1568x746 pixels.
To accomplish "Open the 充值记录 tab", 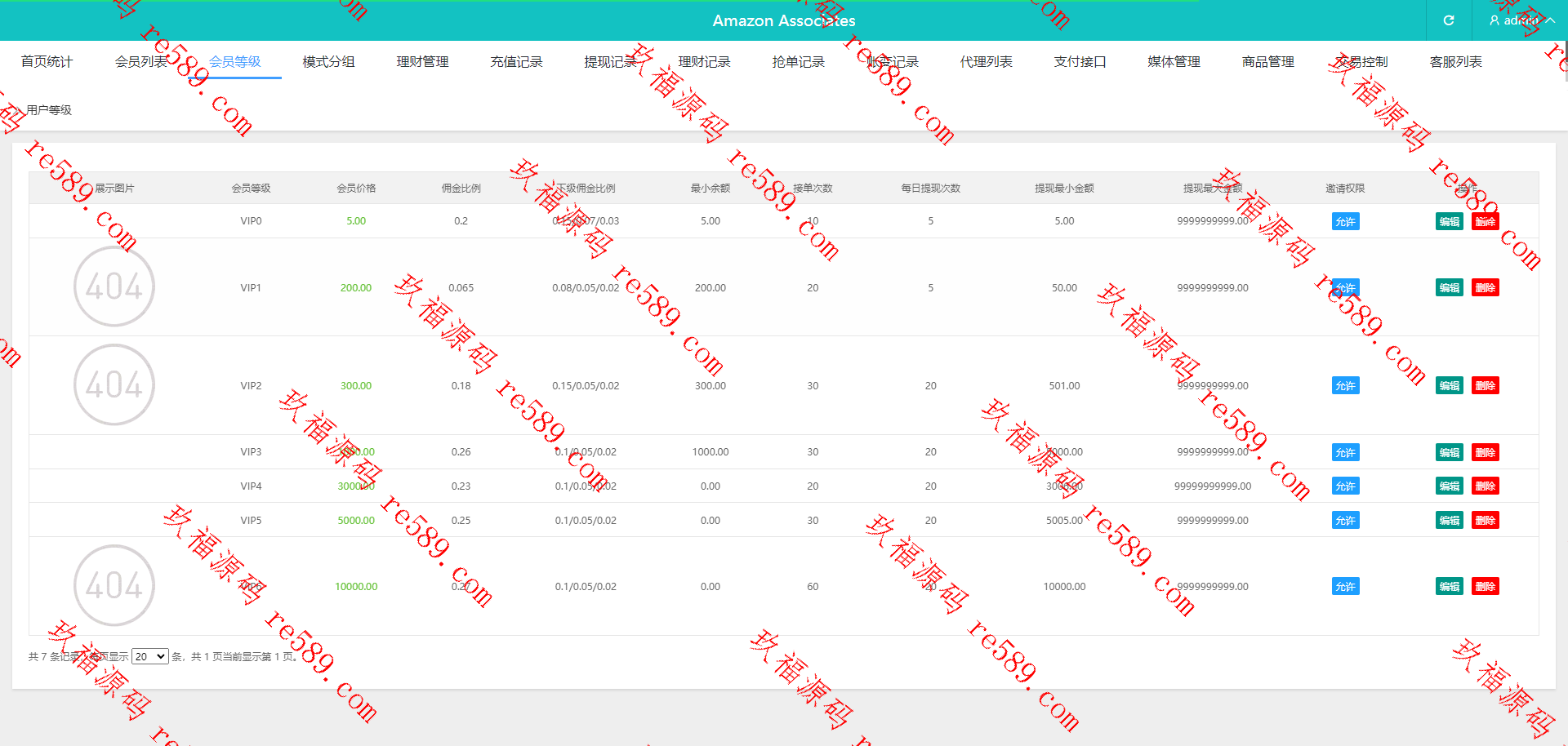I will [x=516, y=61].
